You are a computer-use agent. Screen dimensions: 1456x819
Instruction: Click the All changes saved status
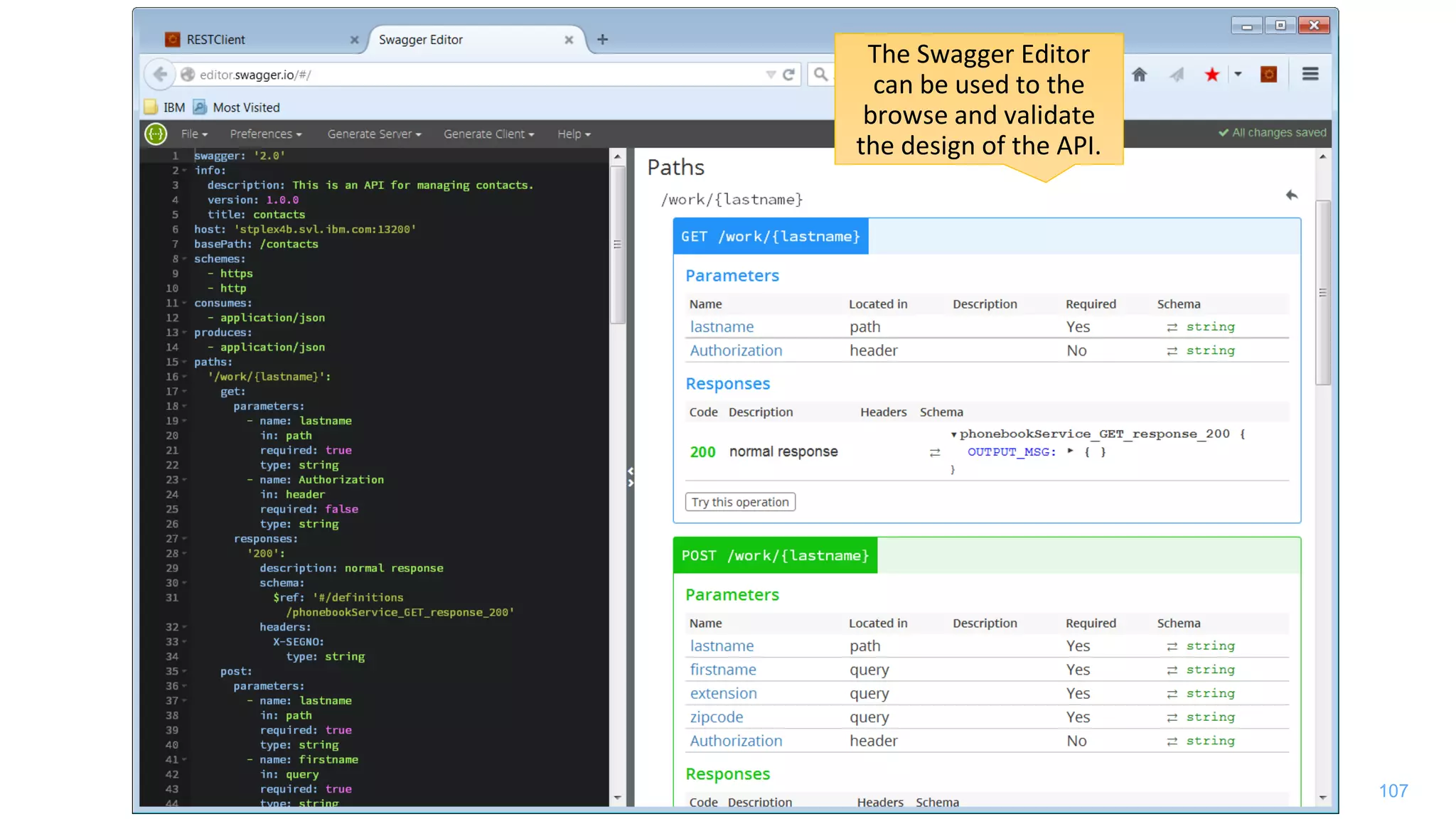(1272, 133)
